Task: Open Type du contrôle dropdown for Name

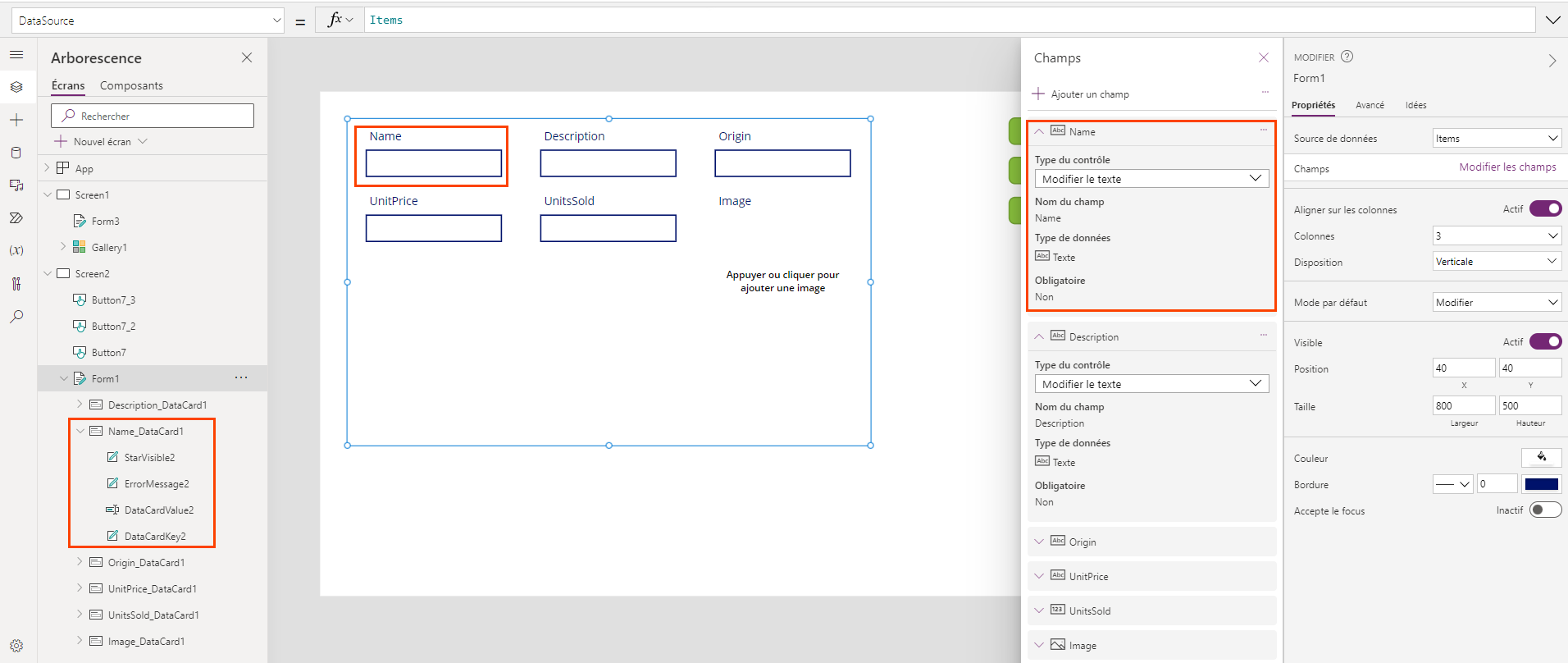Action: coord(1151,178)
